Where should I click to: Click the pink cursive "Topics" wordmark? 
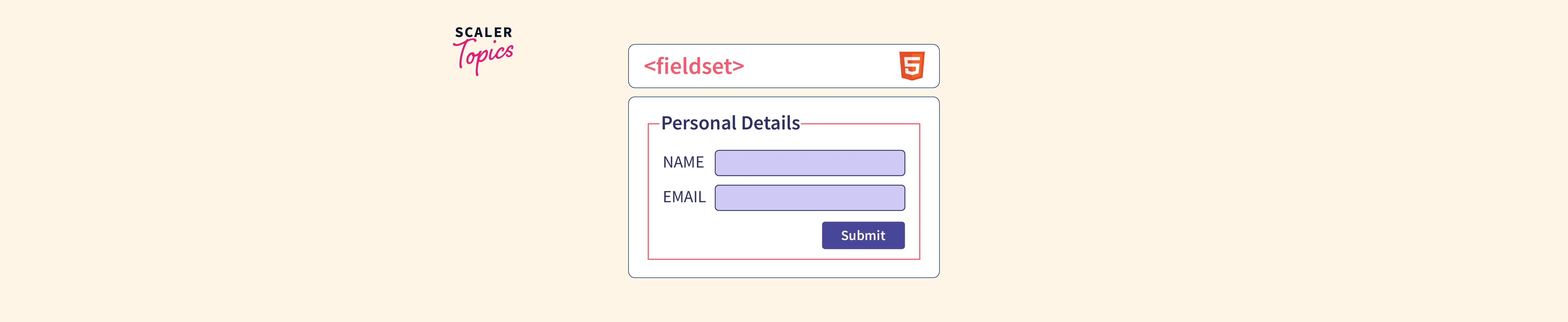(x=485, y=56)
